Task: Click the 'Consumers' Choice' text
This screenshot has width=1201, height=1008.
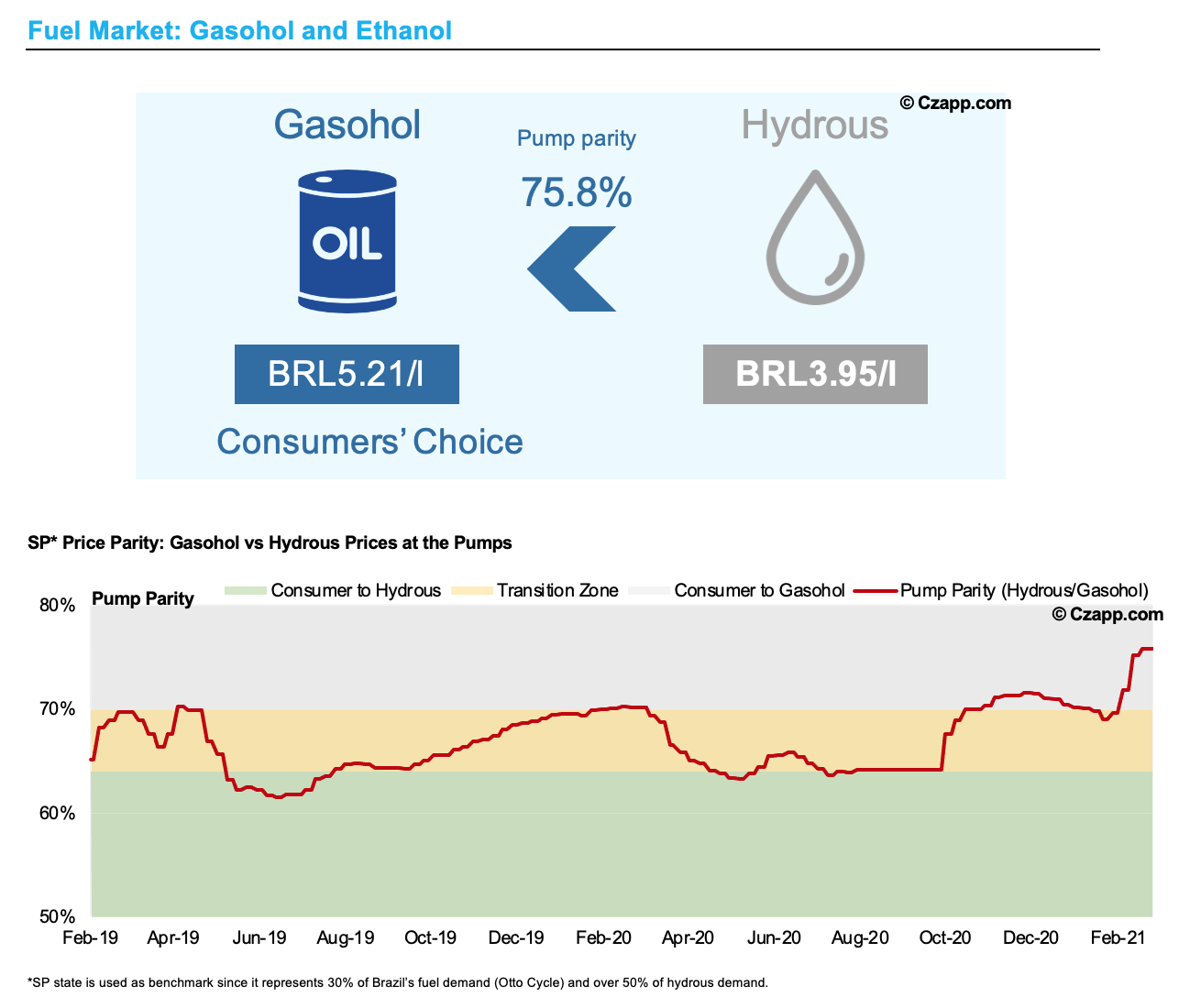Action: pos(369,442)
